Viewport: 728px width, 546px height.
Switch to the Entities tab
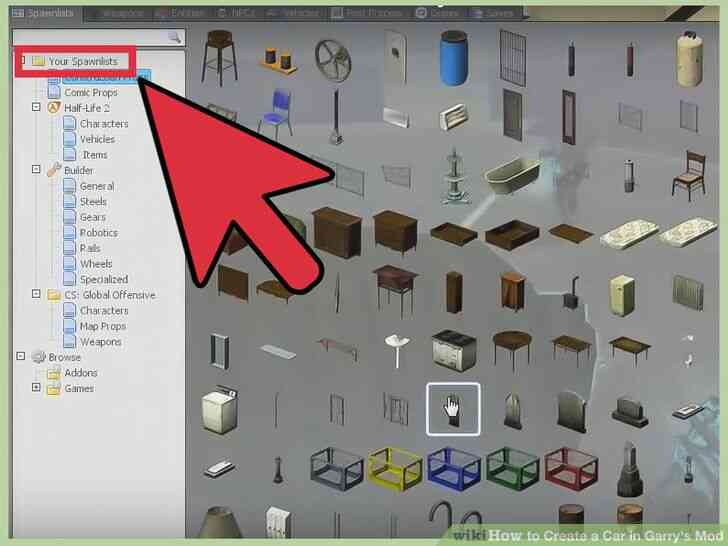click(x=182, y=13)
